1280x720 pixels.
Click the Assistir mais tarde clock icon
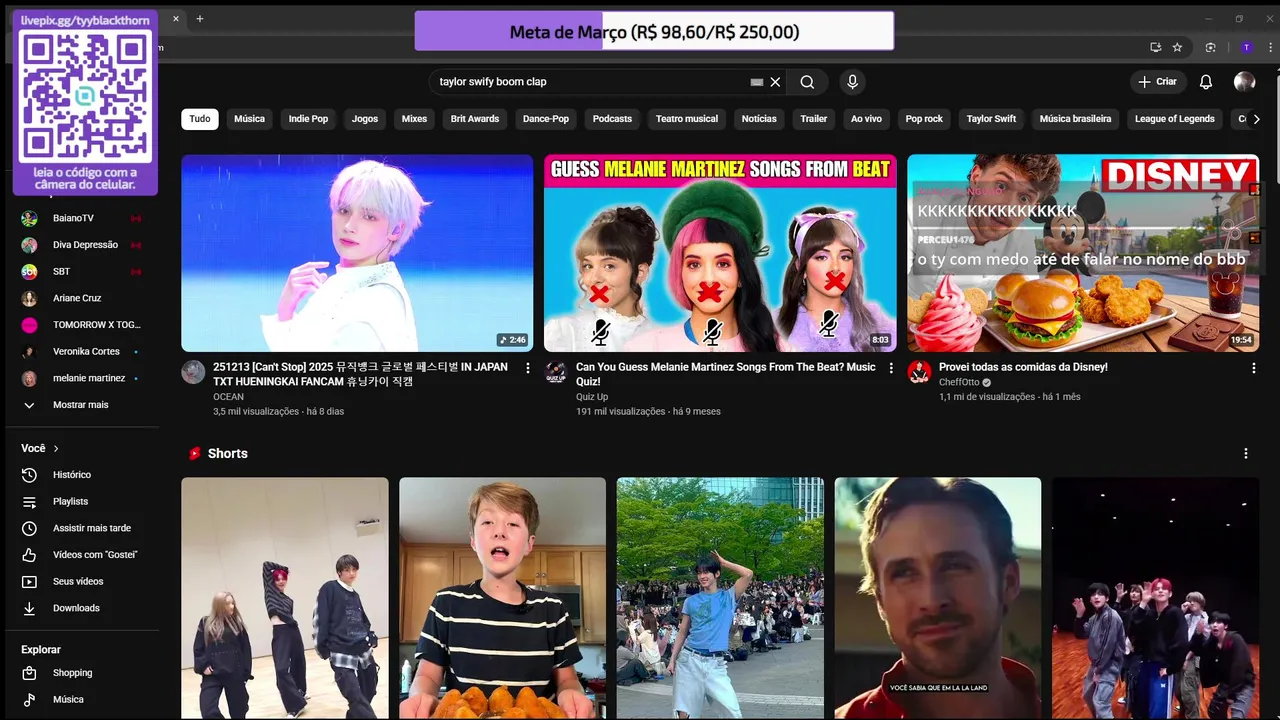point(29,528)
